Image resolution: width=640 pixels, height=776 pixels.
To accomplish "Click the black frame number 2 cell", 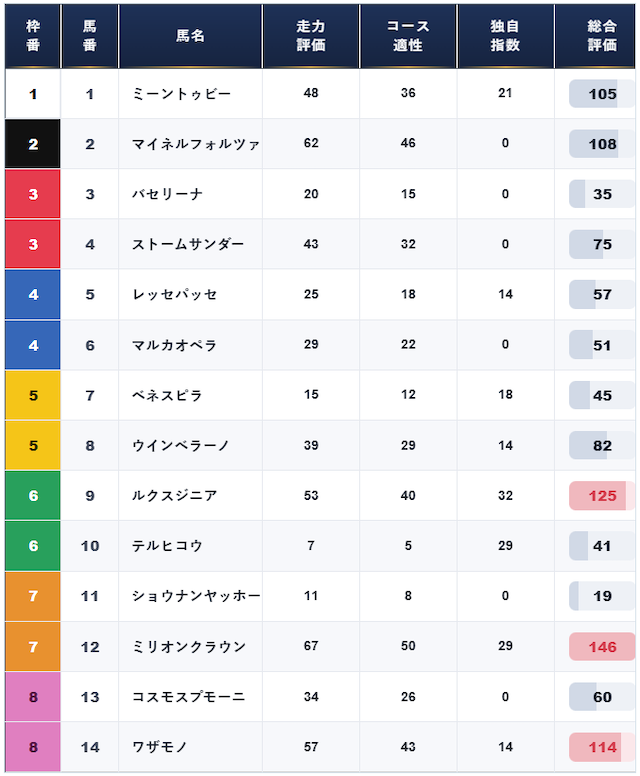I will (33, 144).
